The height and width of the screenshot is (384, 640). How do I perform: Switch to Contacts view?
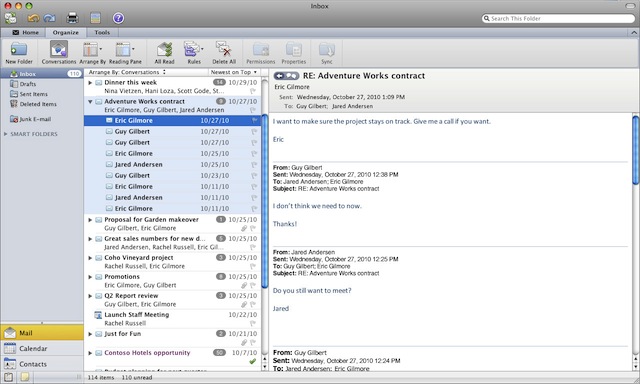(x=42, y=364)
